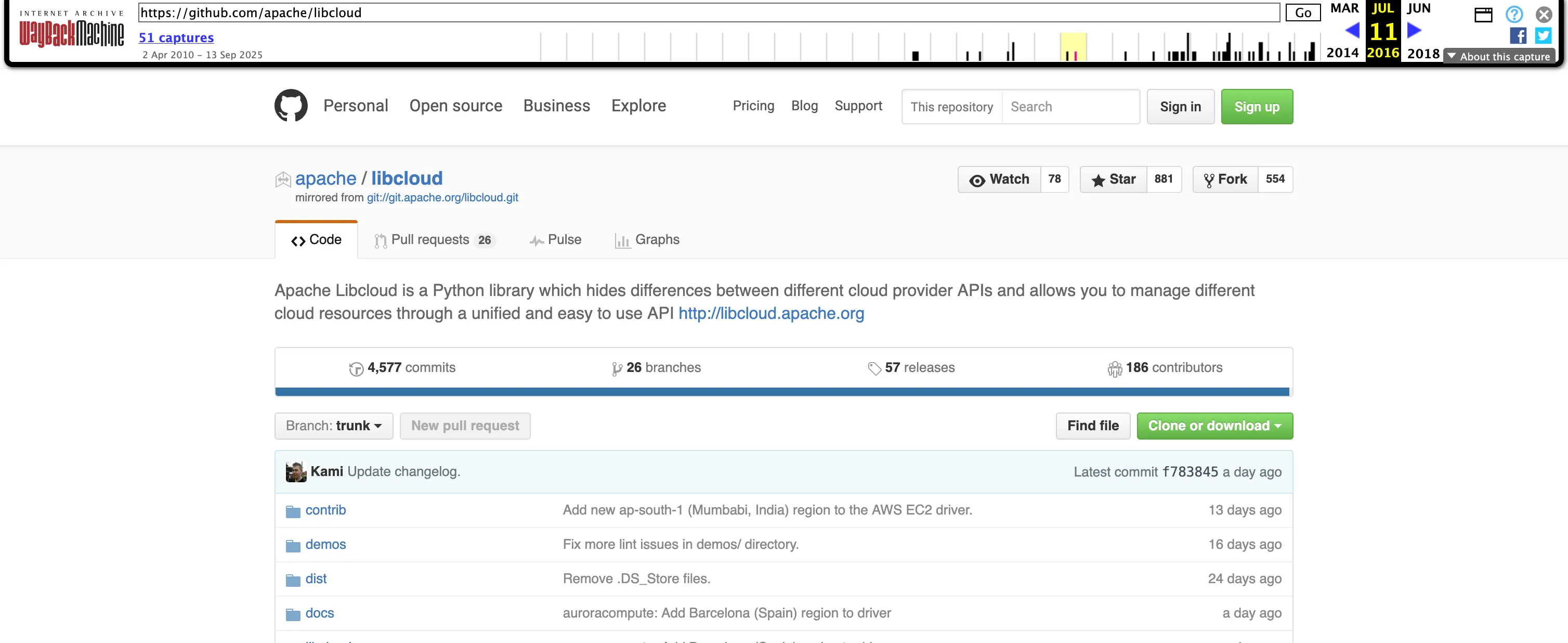Open the Pull requests tab
The width and height of the screenshot is (1568, 643).
click(x=435, y=240)
